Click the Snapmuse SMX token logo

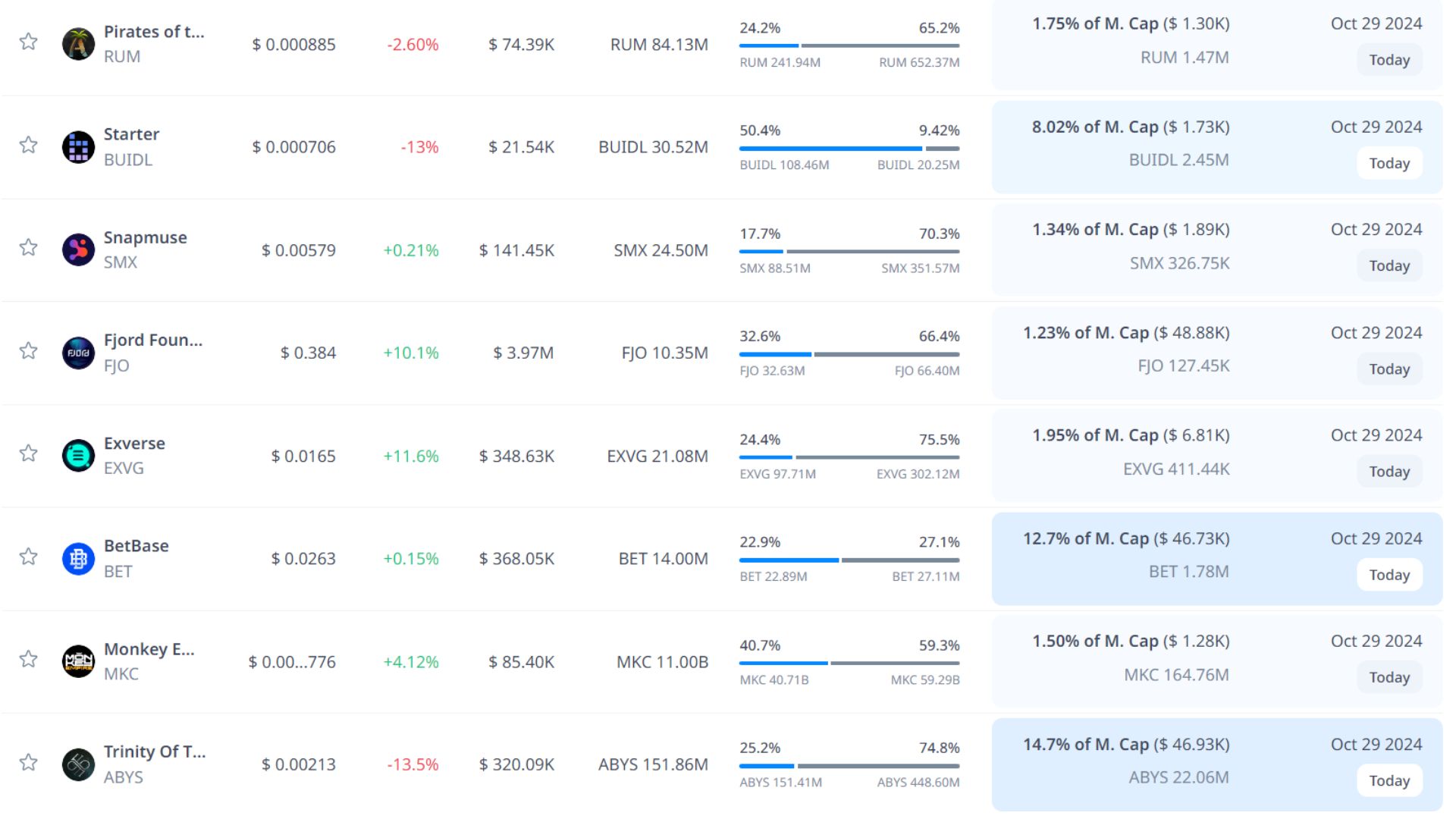point(78,249)
